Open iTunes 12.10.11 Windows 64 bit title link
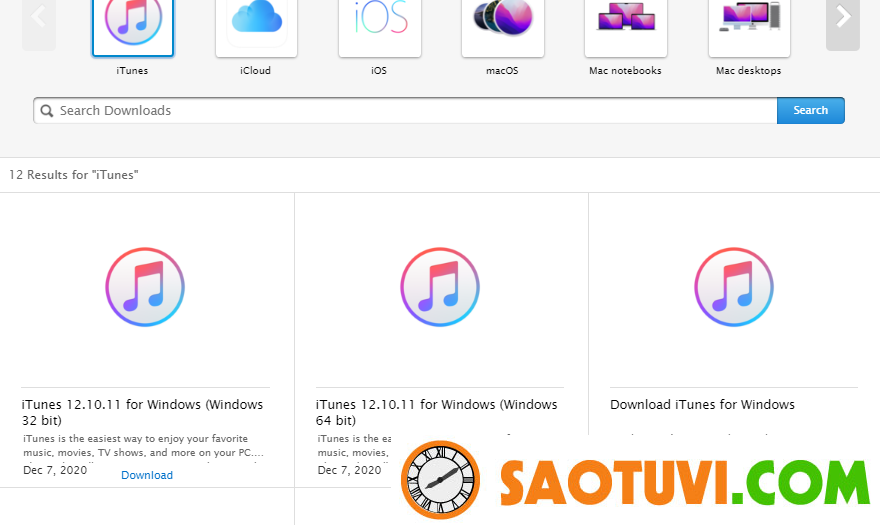Image resolution: width=880 pixels, height=525 pixels. 436,412
